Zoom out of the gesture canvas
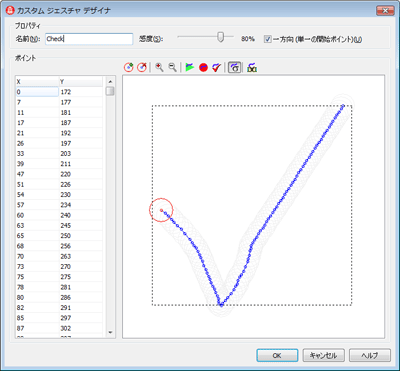The width and height of the screenshot is (400, 371). coord(172,67)
